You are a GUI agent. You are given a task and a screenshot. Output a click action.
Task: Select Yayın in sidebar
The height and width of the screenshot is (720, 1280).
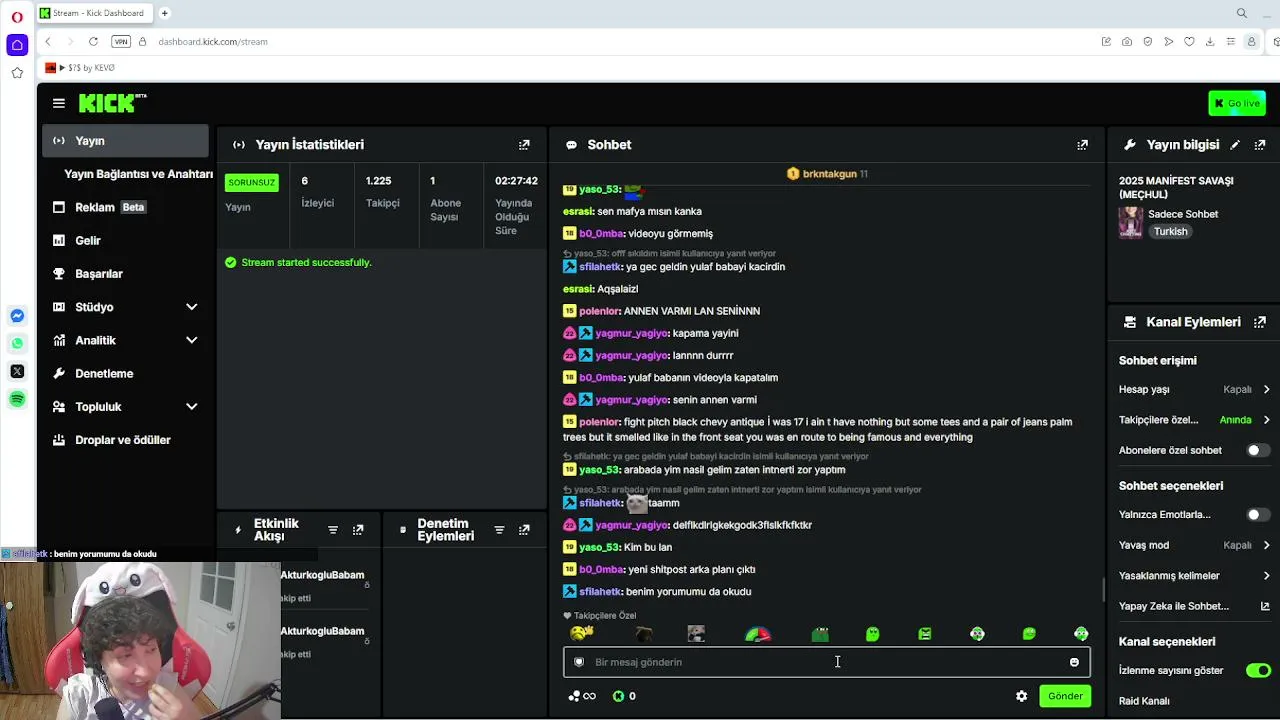[125, 141]
